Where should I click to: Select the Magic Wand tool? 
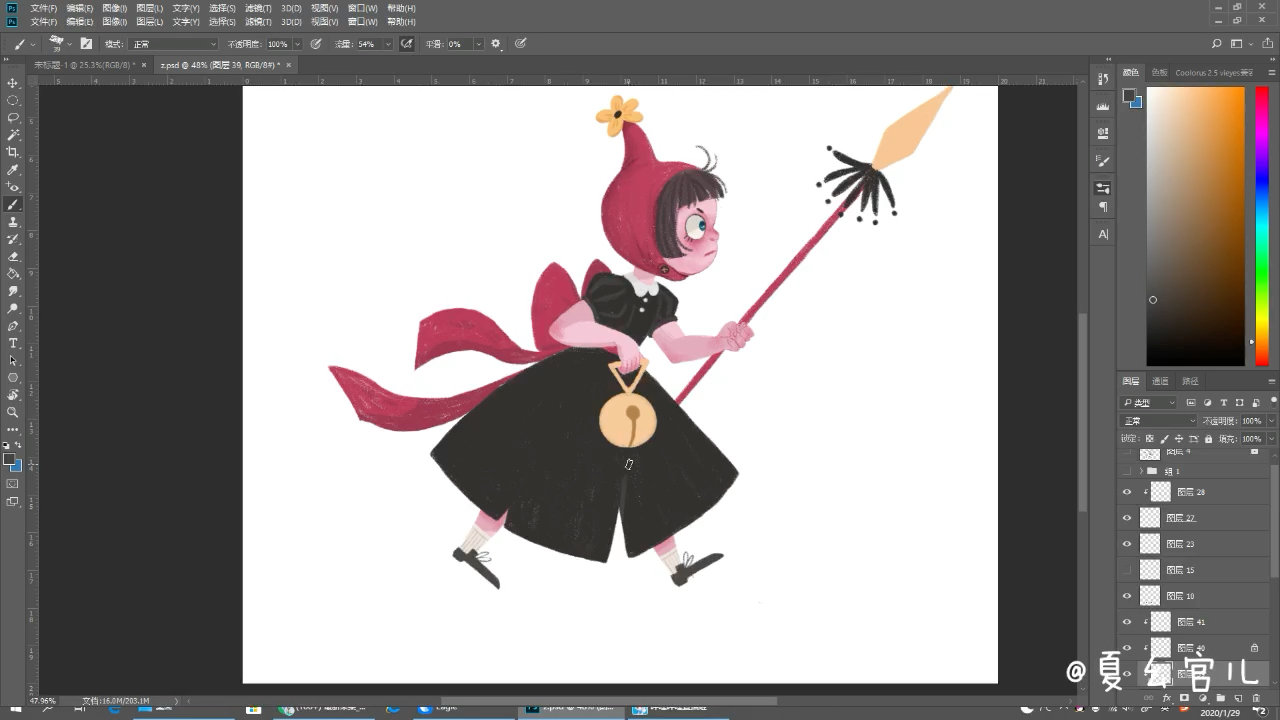tap(13, 134)
